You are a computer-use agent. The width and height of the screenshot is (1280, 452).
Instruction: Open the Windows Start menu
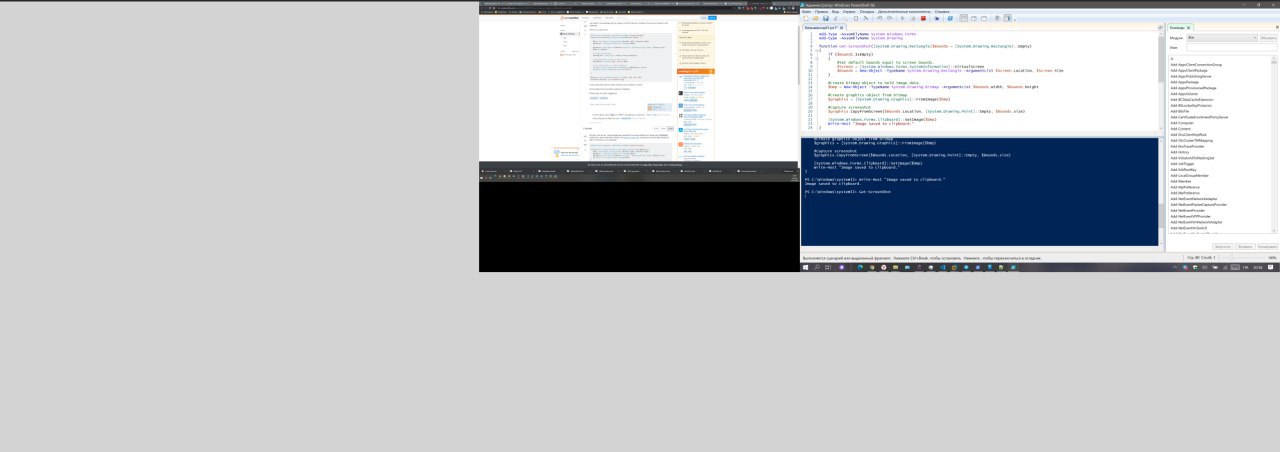click(806, 267)
